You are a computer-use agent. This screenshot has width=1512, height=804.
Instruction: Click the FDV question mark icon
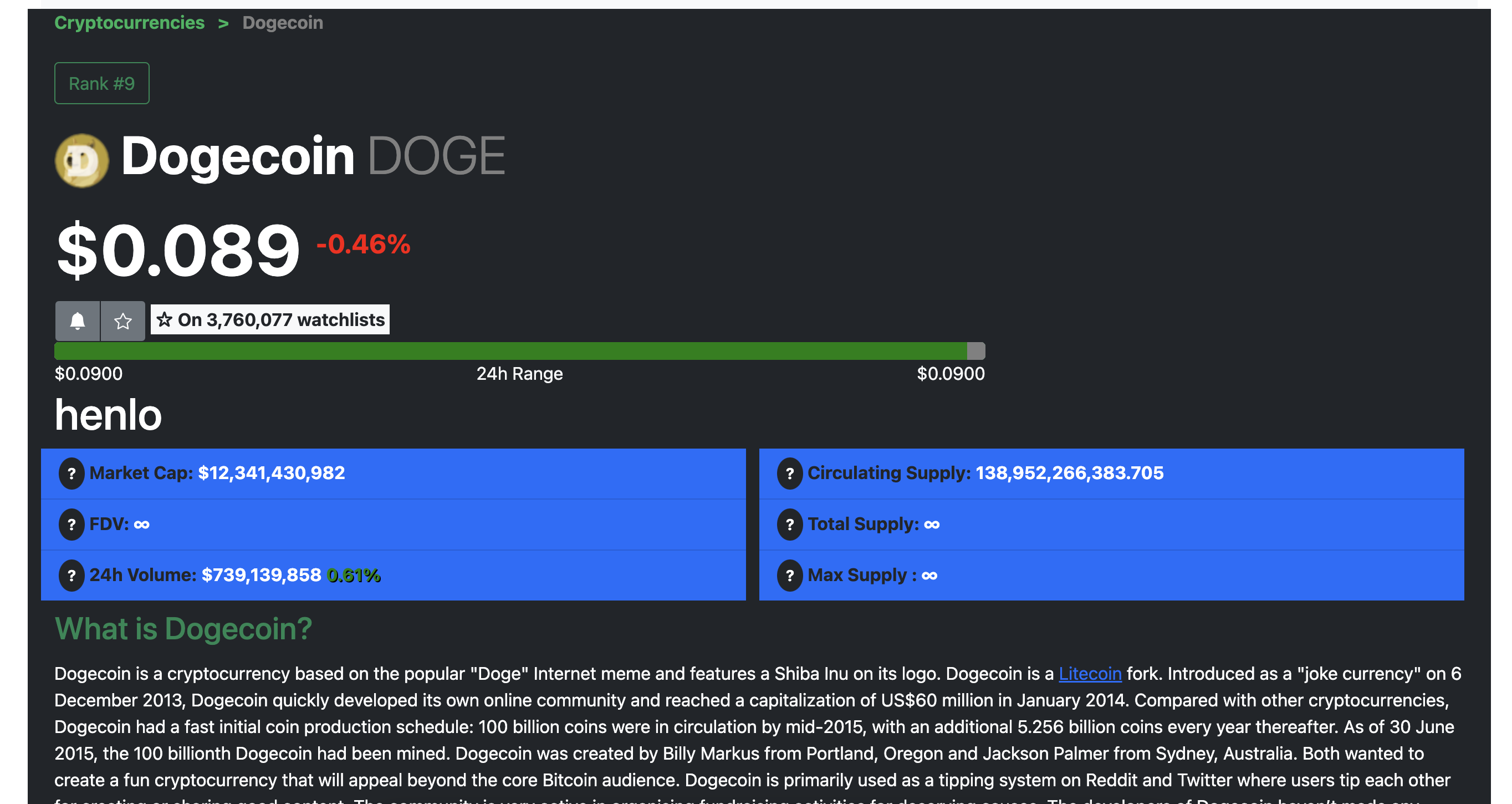[71, 524]
